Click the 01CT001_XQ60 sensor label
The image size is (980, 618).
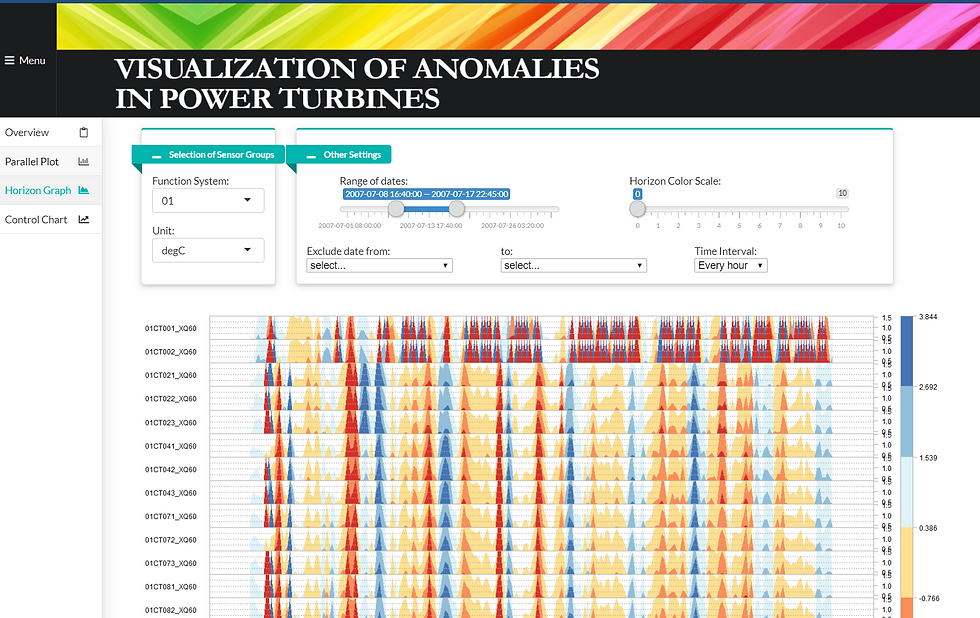171,328
